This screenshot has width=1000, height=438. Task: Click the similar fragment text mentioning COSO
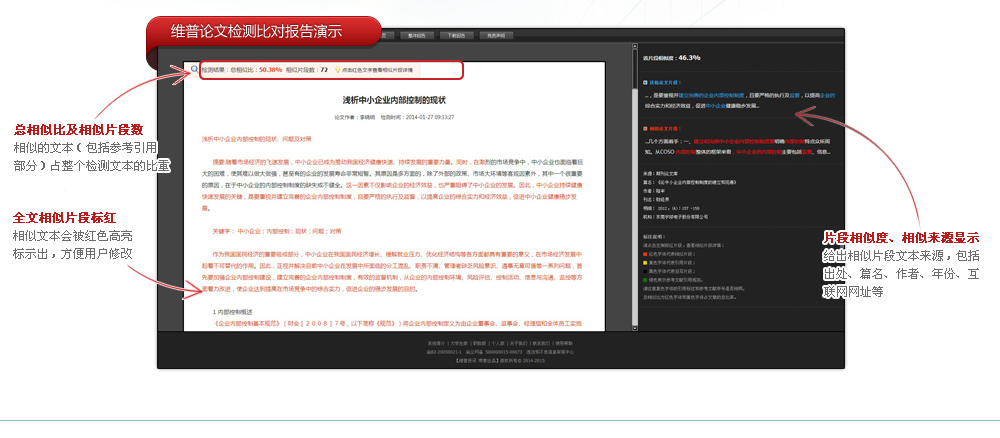tap(738, 147)
